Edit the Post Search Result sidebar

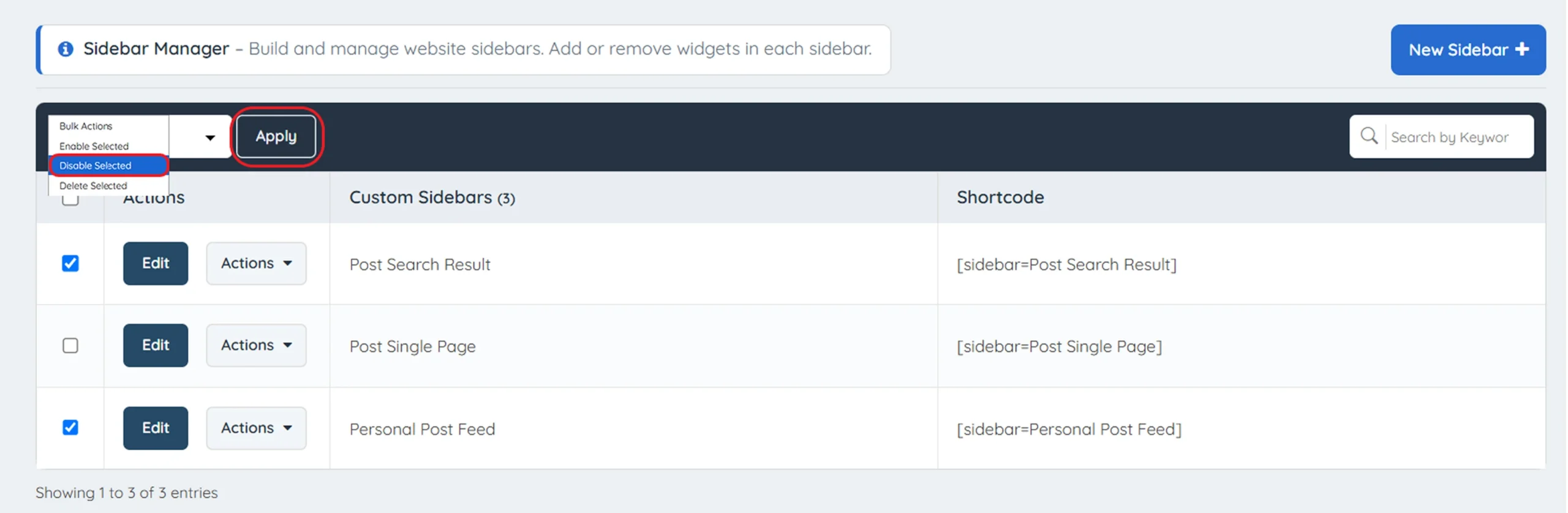(156, 264)
